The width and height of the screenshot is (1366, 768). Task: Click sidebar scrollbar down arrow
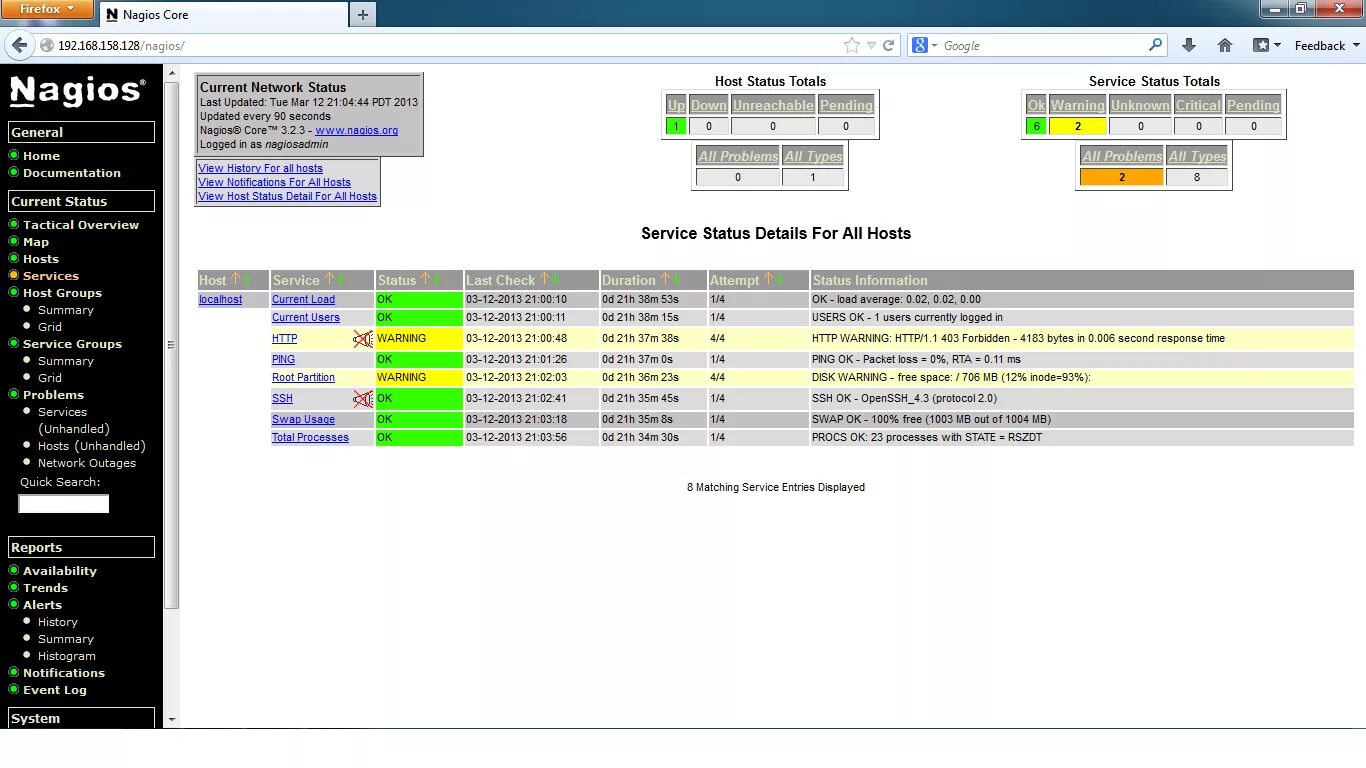click(x=171, y=719)
